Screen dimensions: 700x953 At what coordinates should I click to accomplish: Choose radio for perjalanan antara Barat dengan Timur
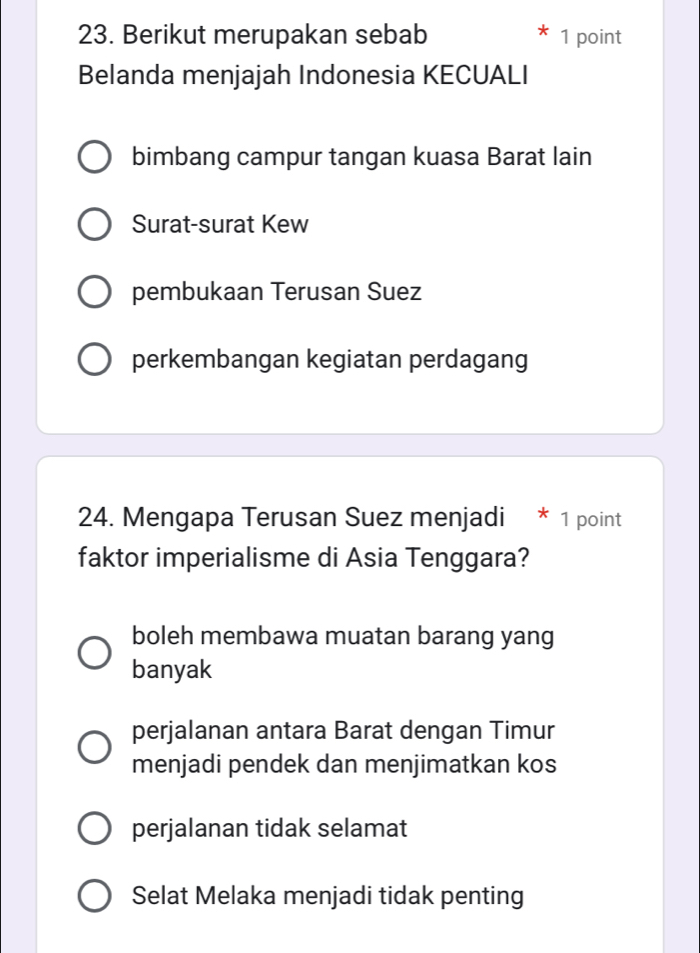point(95,746)
